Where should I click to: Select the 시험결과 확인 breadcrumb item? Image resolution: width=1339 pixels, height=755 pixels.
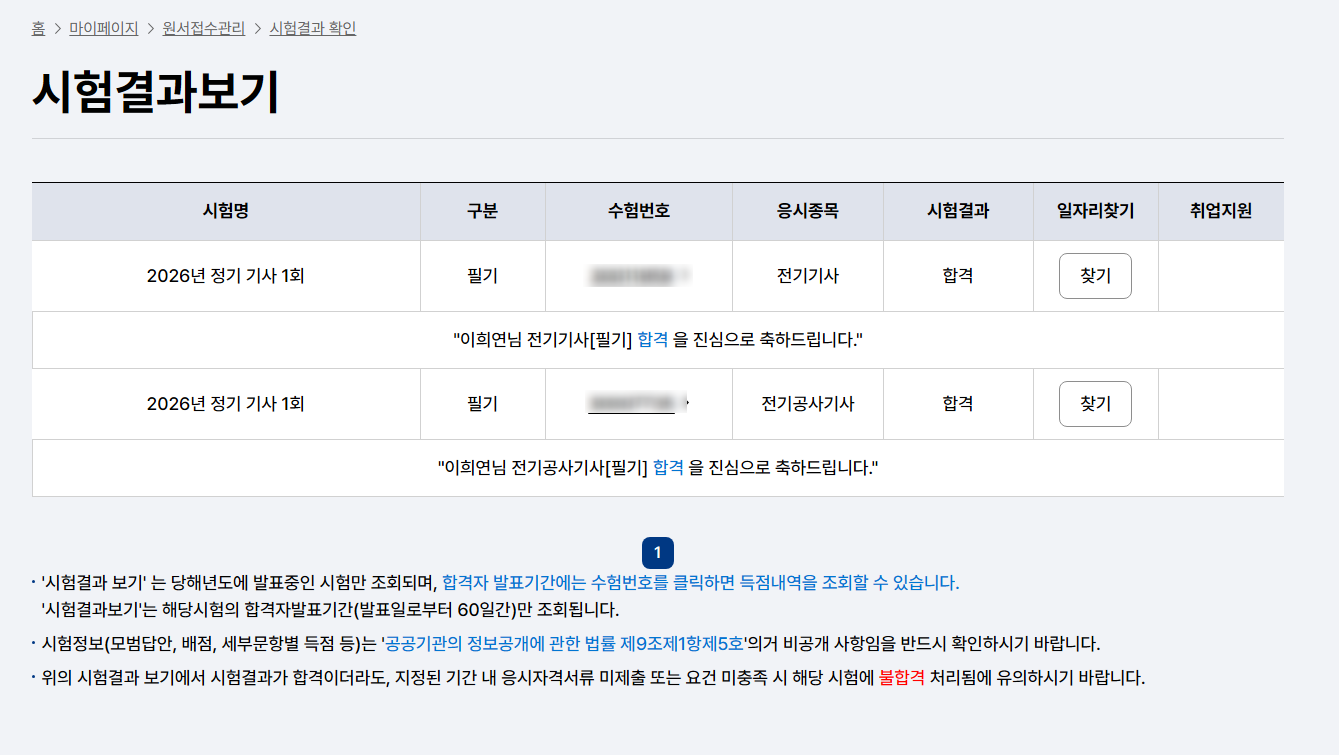click(312, 28)
